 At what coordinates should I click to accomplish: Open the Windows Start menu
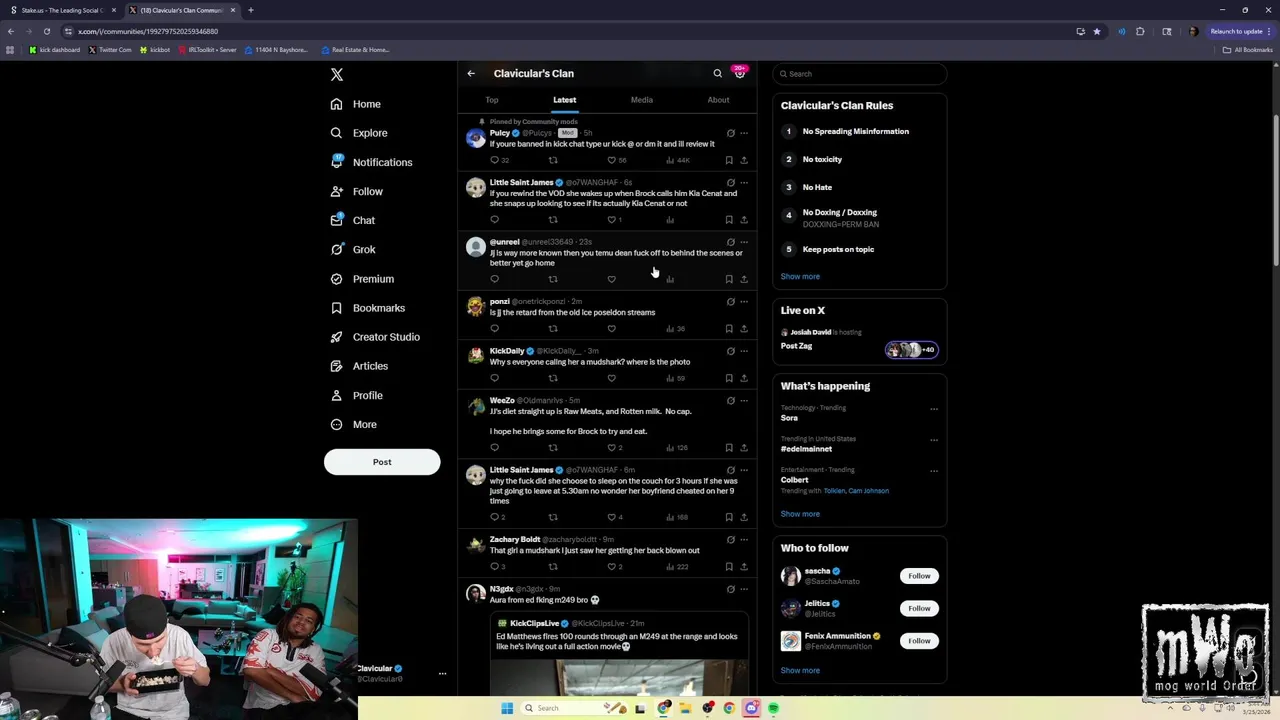(x=507, y=708)
